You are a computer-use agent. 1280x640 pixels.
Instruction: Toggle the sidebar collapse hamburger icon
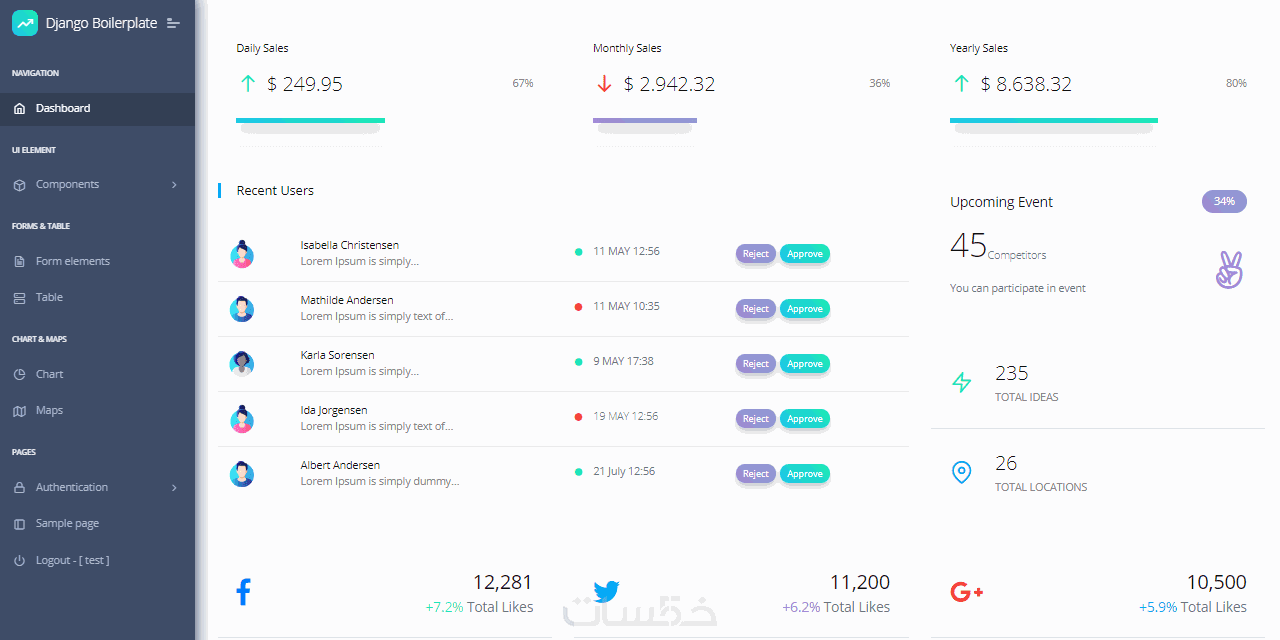(174, 23)
